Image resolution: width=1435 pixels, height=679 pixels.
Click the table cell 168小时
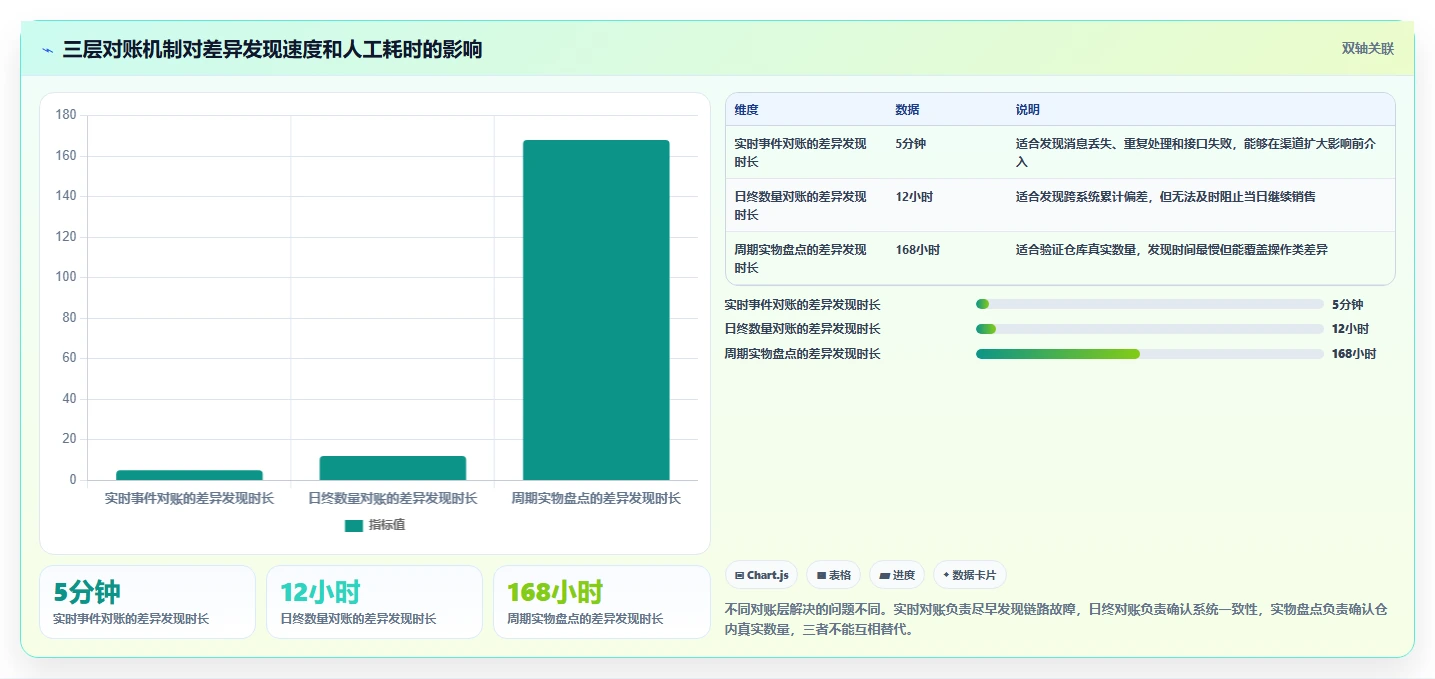pyautogui.click(x=918, y=250)
